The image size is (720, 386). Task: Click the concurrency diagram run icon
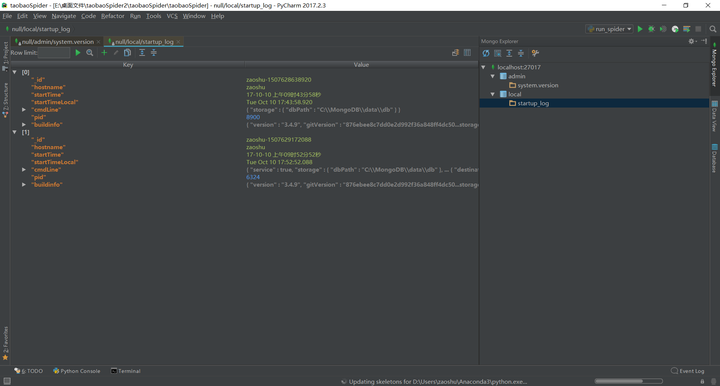(686, 29)
